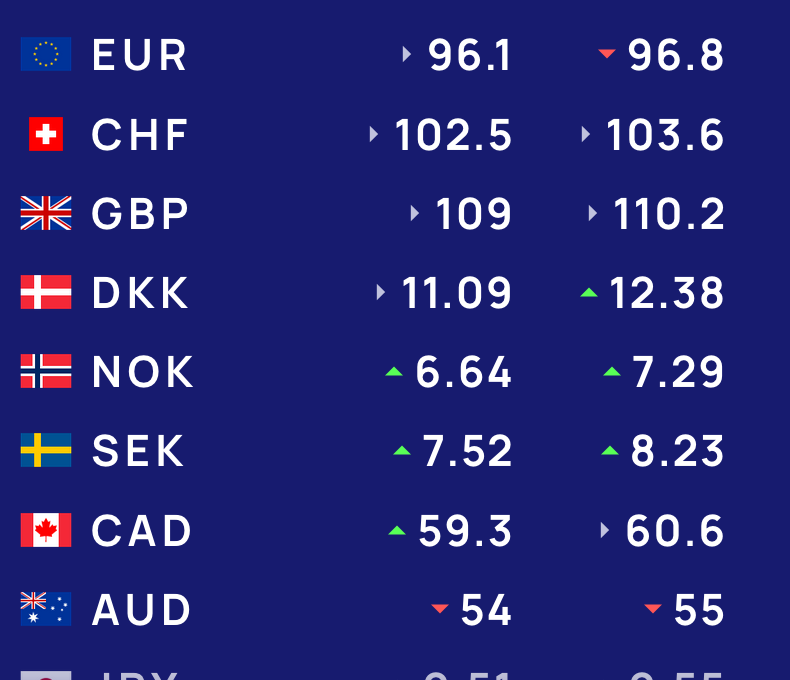This screenshot has width=790, height=680.
Task: Click the DKK rate value 11.09
Action: coord(456,293)
